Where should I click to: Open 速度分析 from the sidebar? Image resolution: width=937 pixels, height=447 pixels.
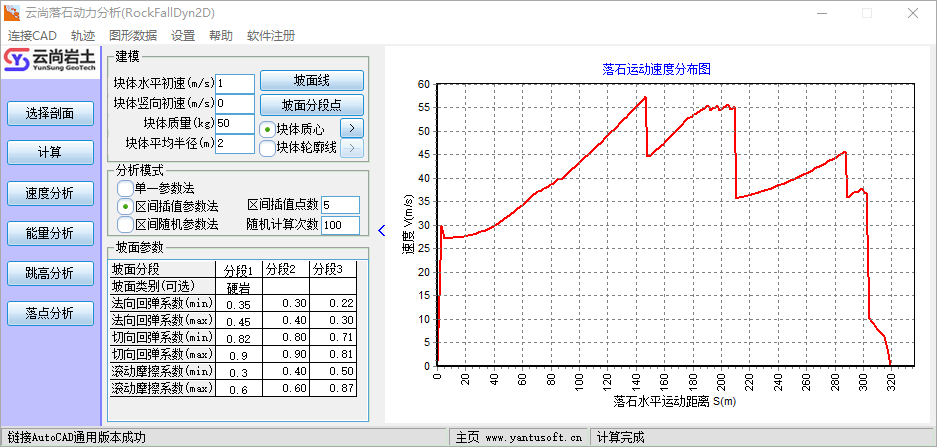coord(50,193)
